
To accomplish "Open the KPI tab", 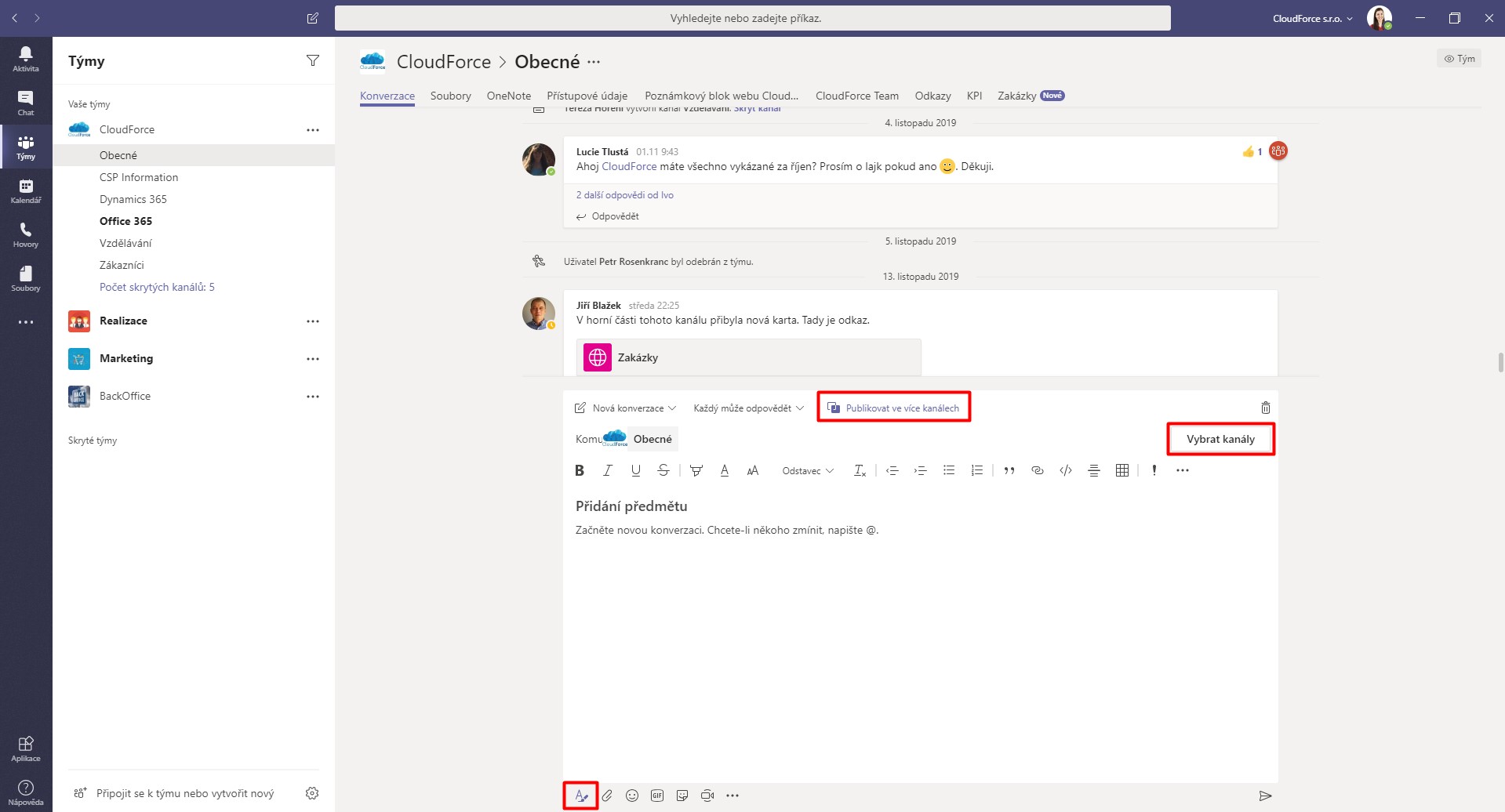I will click(975, 96).
